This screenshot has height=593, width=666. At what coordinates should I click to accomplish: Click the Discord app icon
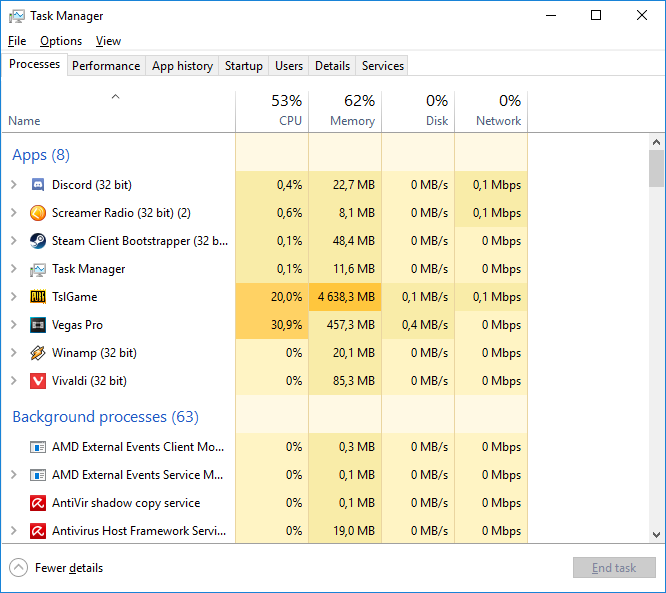pos(38,185)
